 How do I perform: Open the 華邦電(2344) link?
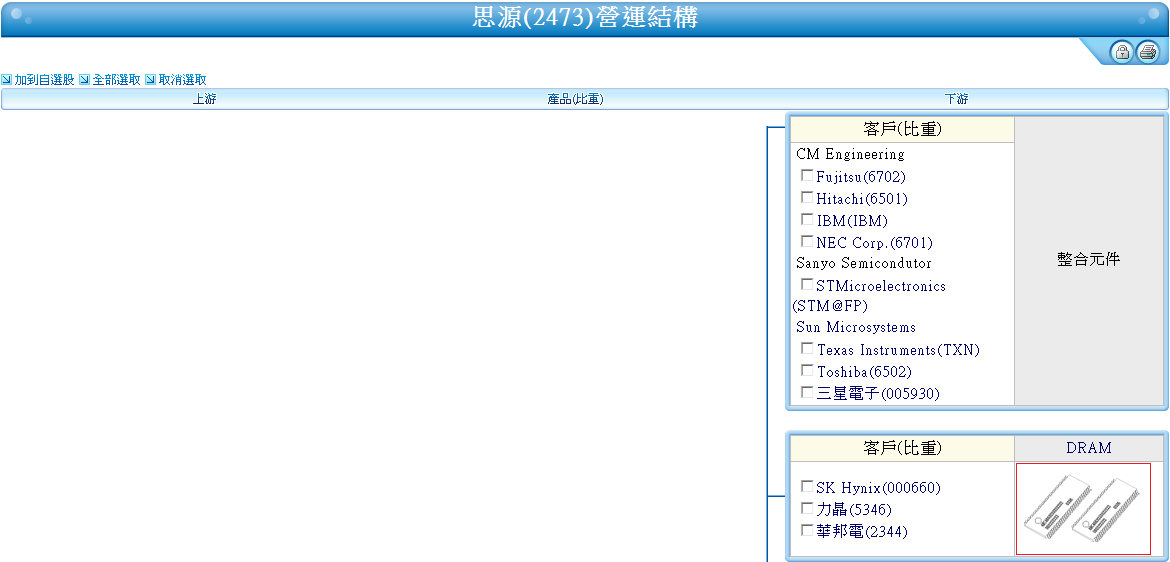coord(862,532)
